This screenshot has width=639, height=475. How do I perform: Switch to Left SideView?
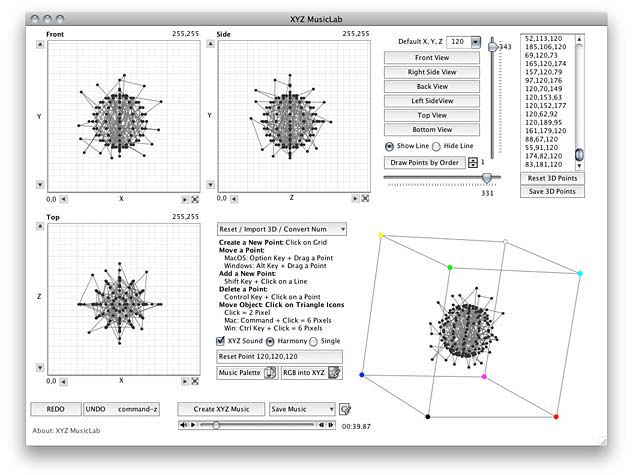pyautogui.click(x=432, y=101)
